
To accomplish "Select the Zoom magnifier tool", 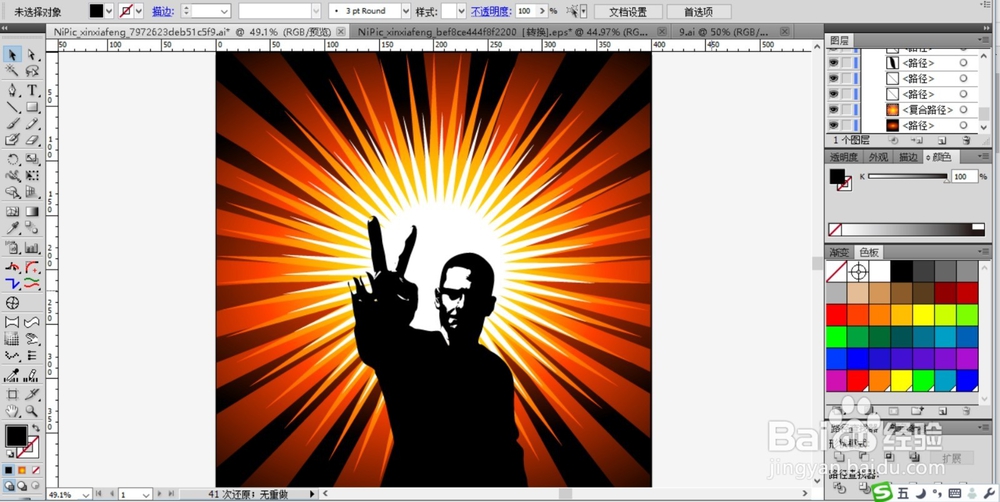I will [x=32, y=410].
